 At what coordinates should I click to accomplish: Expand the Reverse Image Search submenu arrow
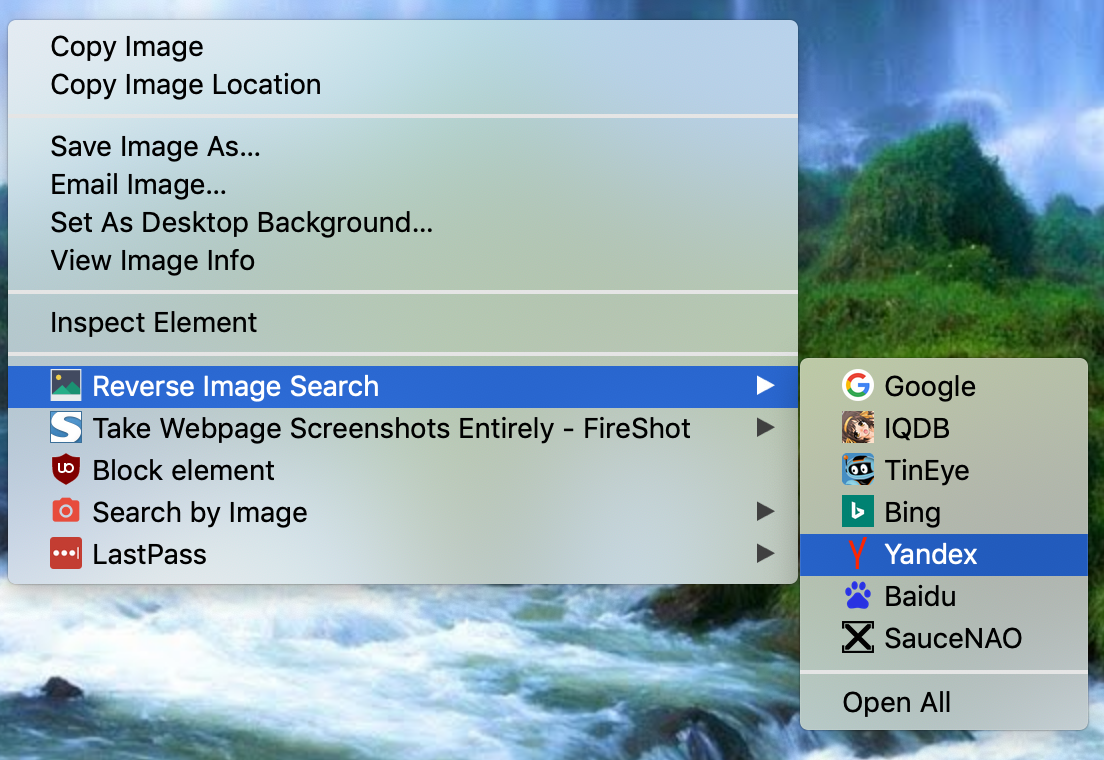point(765,386)
